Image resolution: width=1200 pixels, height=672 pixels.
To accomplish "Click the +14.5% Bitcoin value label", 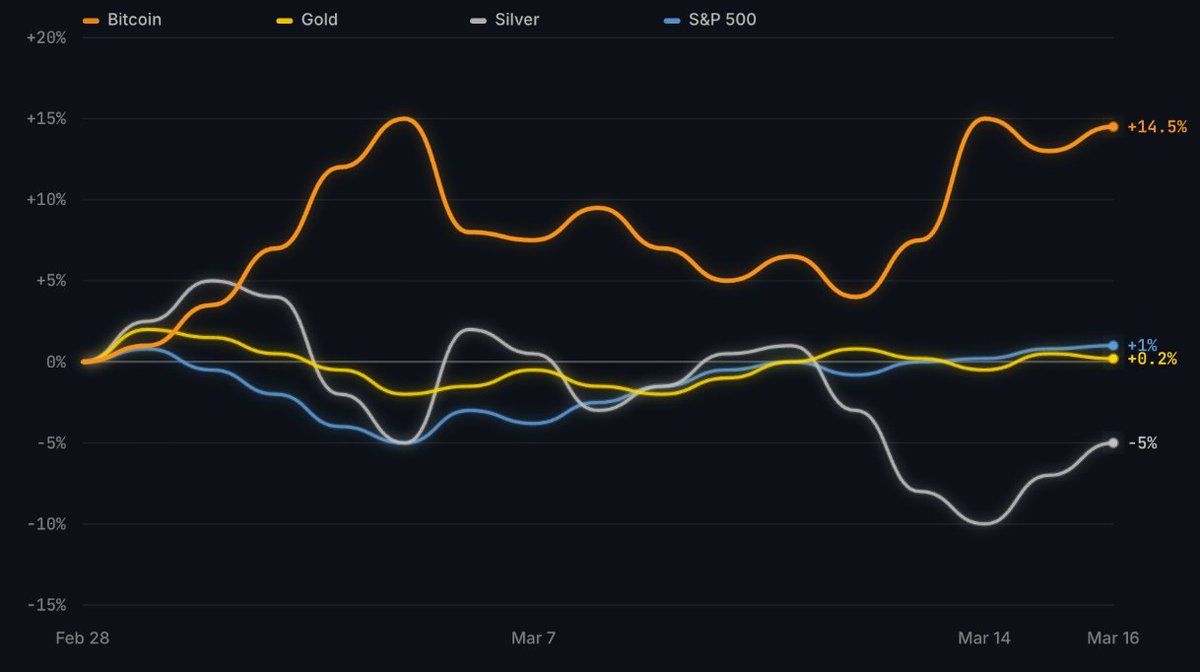I will (1155, 127).
